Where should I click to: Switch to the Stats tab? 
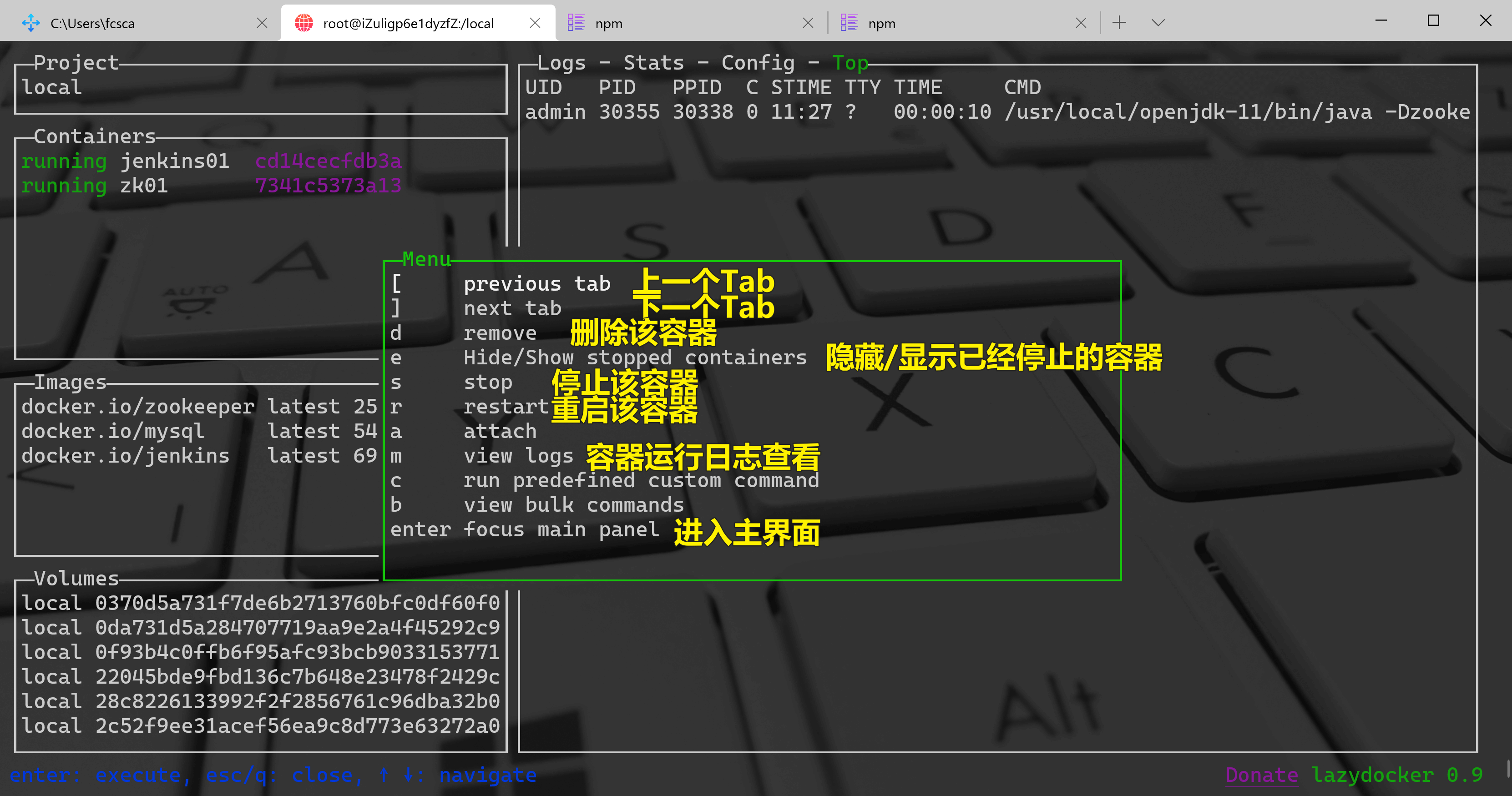(653, 63)
